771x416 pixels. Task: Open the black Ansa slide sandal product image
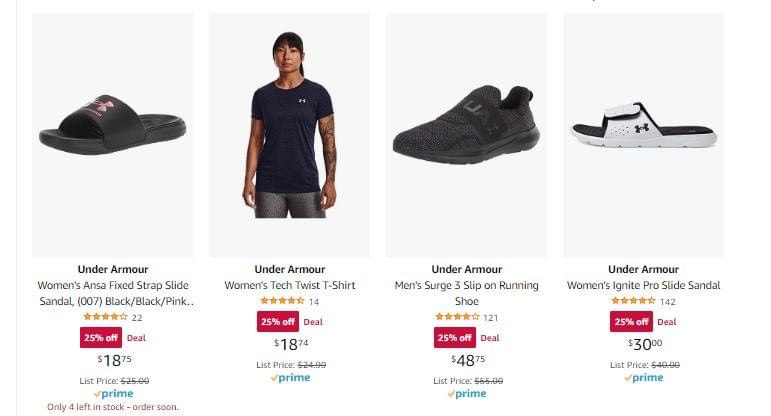pyautogui.click(x=112, y=133)
